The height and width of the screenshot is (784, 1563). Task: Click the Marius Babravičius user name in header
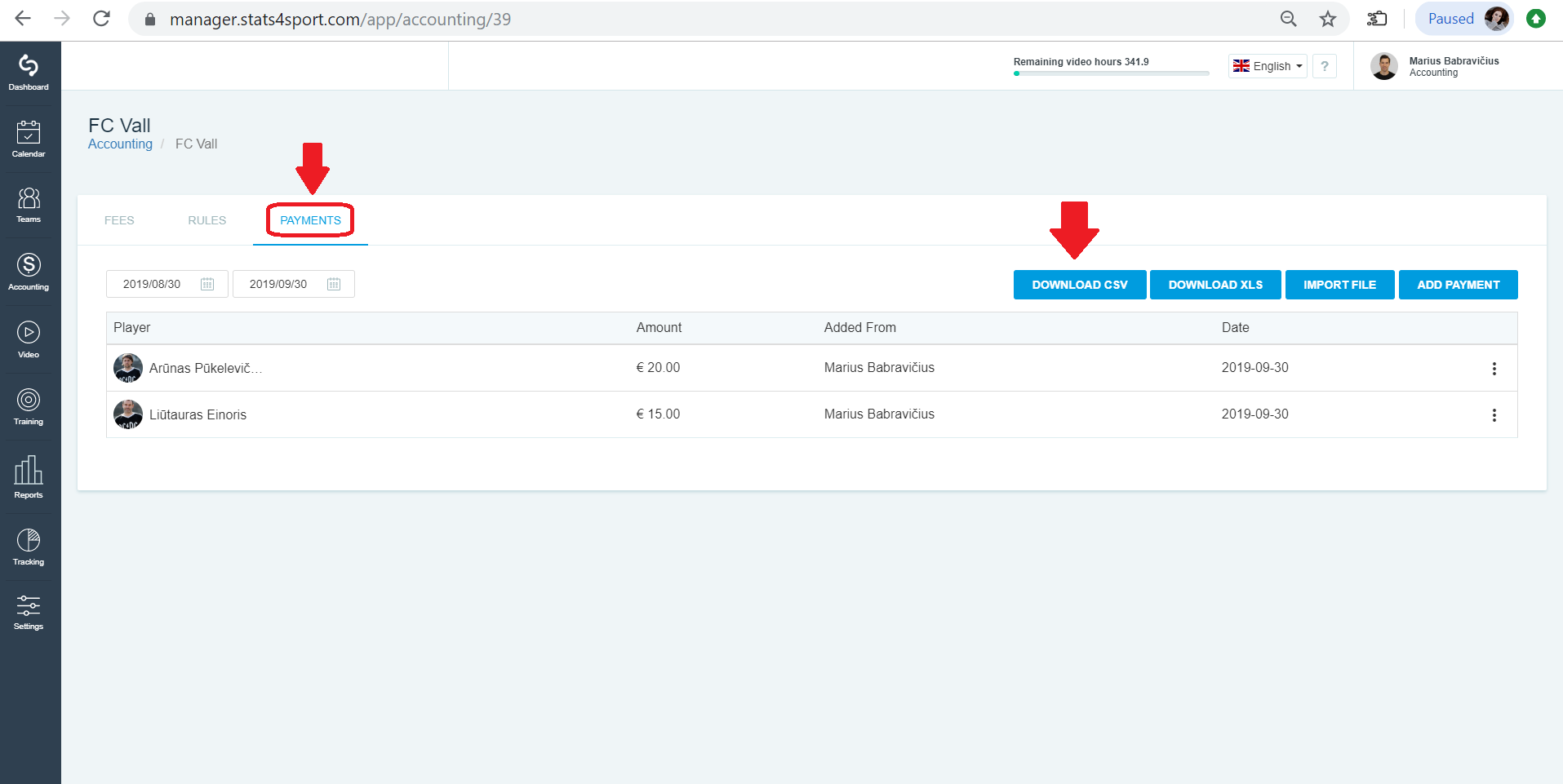(1454, 61)
